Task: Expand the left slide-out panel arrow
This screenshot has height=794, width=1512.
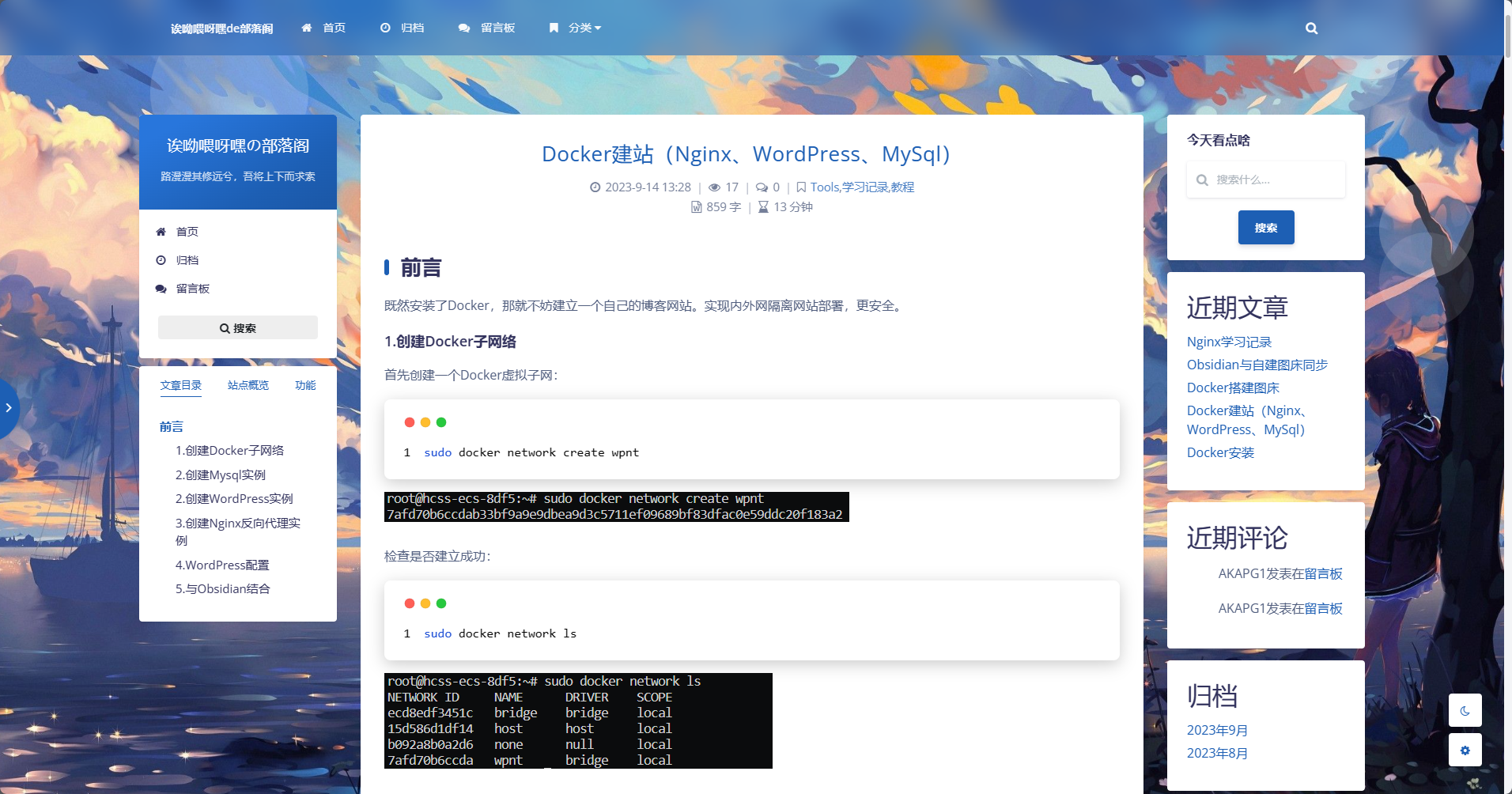Action: point(8,408)
